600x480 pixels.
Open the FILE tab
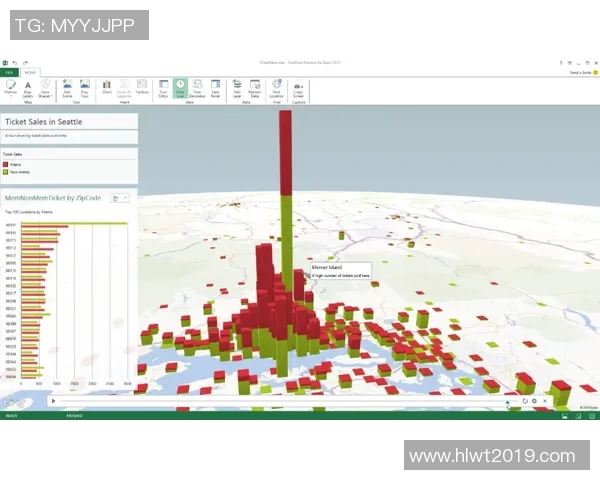click(x=8, y=72)
